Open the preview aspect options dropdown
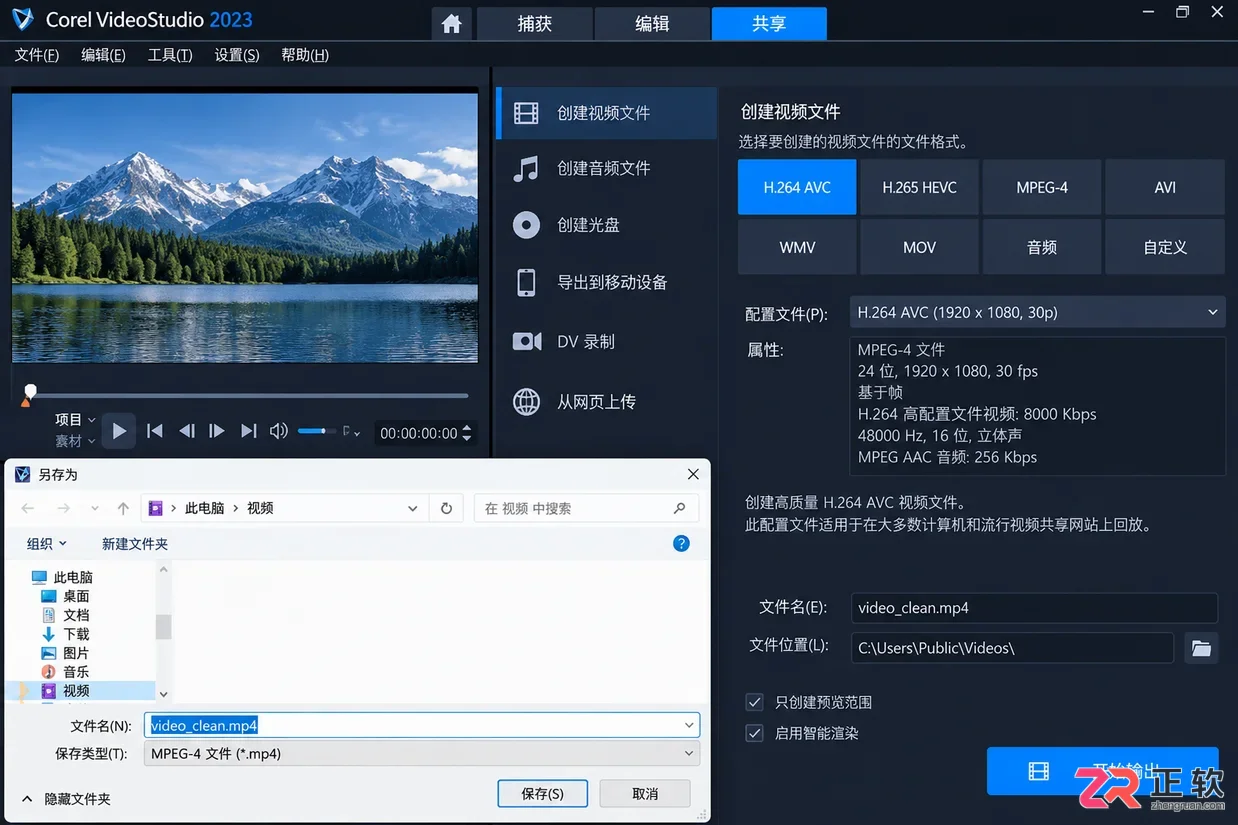 (351, 432)
